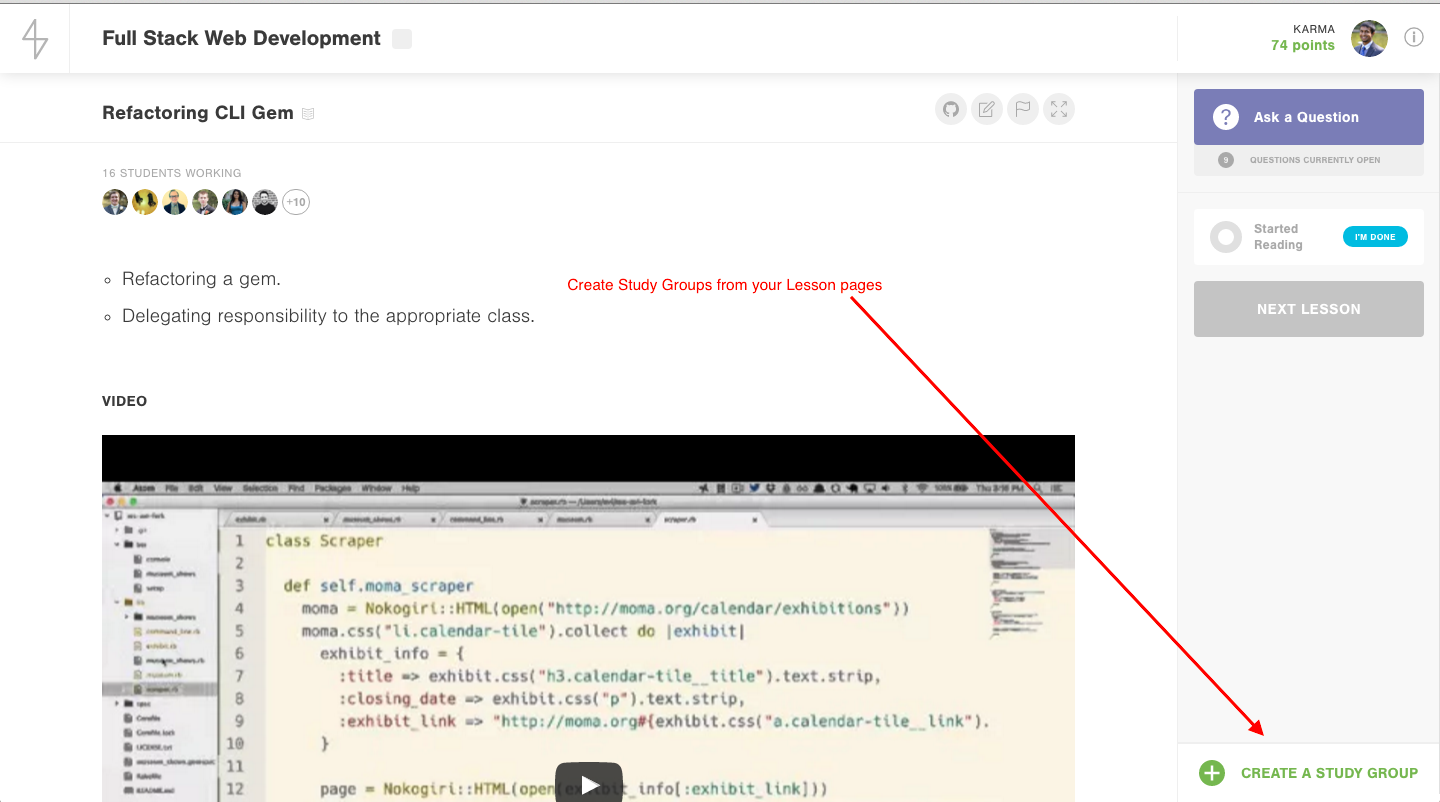This screenshot has height=802, width=1440.
Task: Click the Started Reading progress circle
Action: click(1225, 237)
